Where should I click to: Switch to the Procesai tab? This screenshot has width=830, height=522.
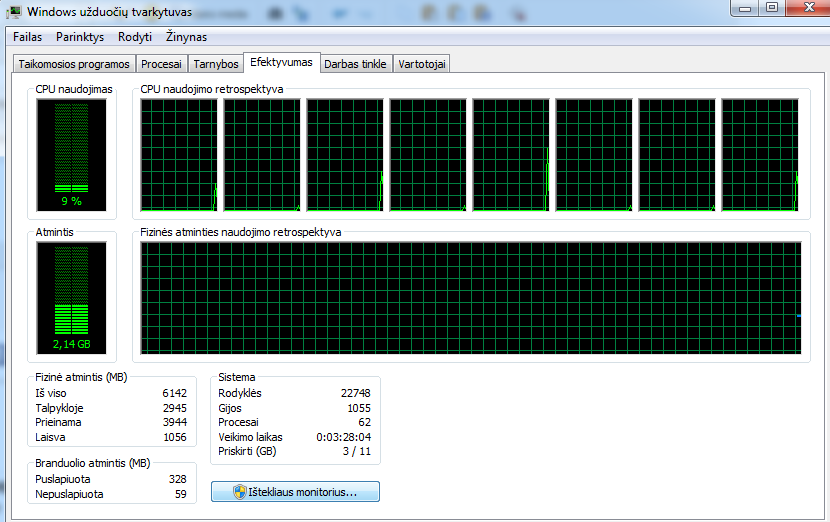[x=161, y=64]
